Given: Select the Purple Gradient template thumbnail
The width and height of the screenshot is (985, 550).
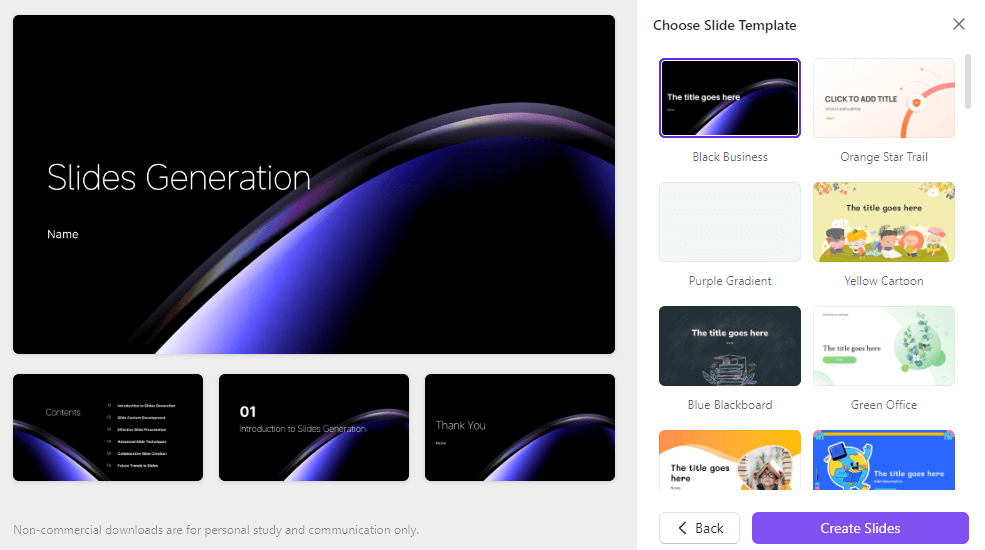Looking at the screenshot, I should click(730, 222).
